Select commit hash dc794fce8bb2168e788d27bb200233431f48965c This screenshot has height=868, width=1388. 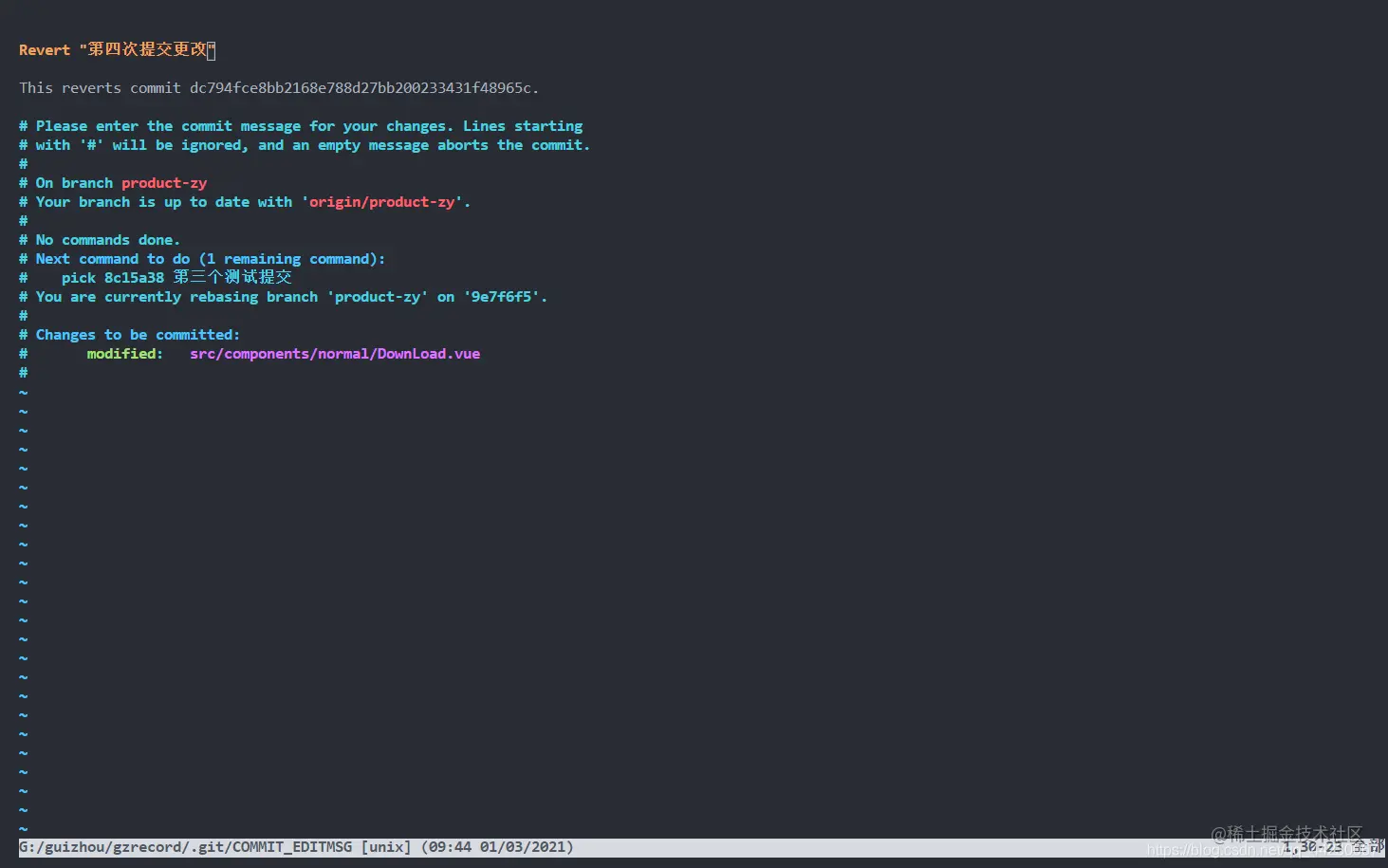pos(361,88)
